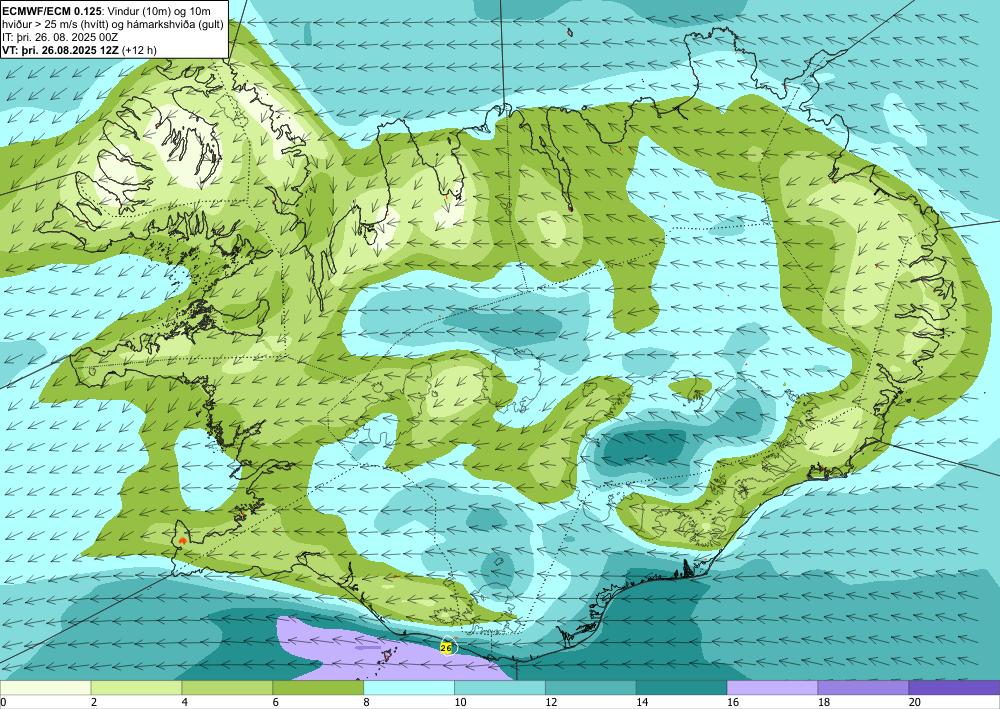Pick the medium green 4–6 legend swatch

click(x=227, y=688)
